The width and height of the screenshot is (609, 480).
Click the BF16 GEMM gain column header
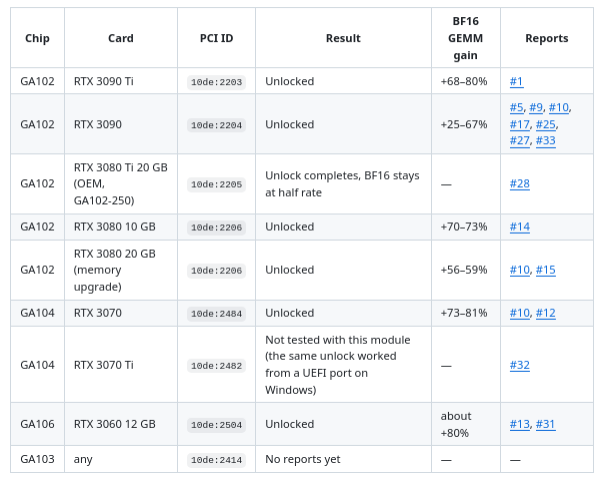tap(465, 38)
